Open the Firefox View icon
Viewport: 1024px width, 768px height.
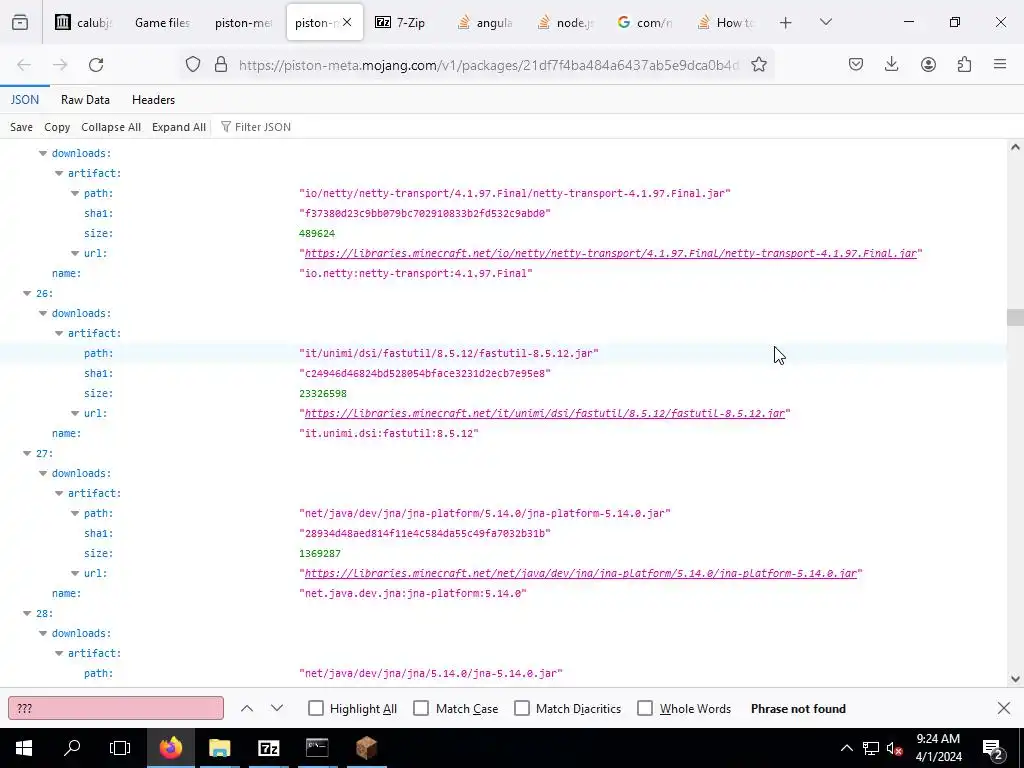coord(20,23)
